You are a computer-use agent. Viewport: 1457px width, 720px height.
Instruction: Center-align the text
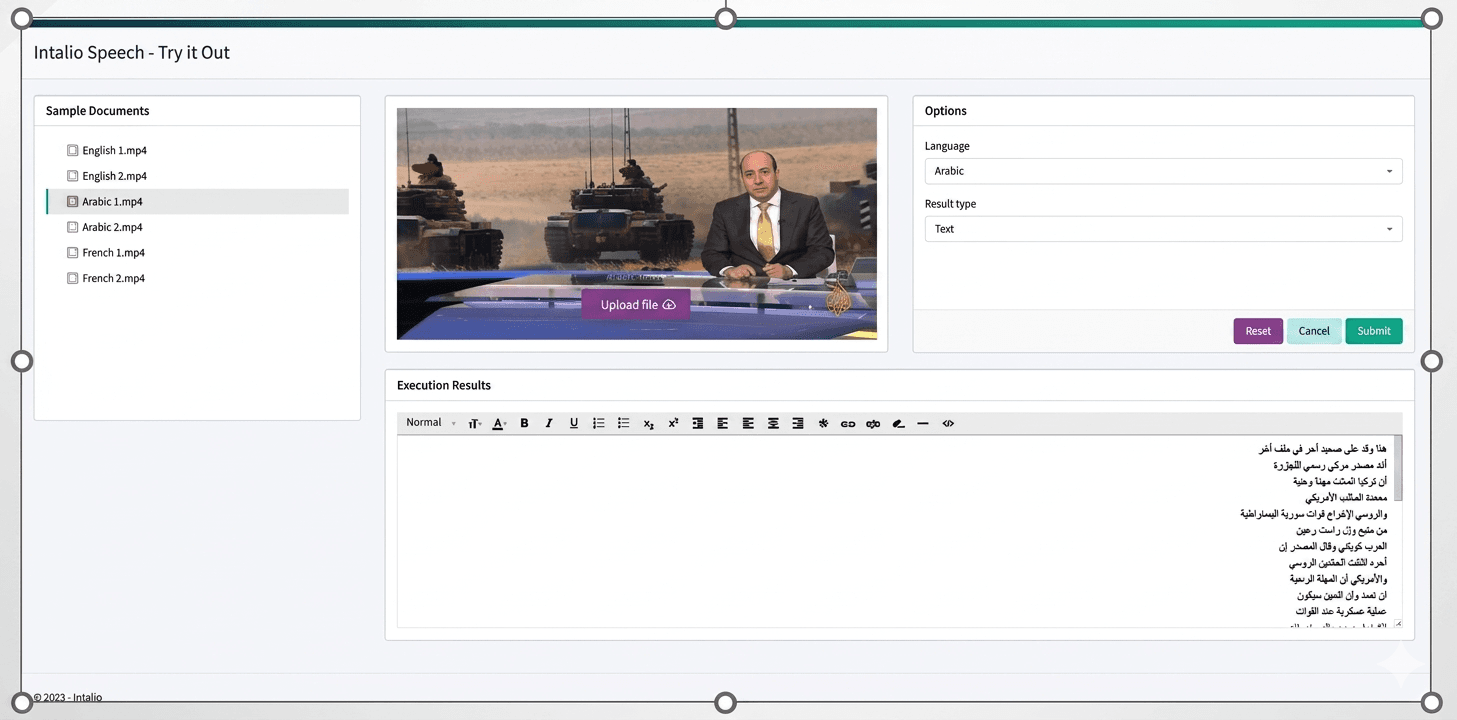tap(773, 423)
